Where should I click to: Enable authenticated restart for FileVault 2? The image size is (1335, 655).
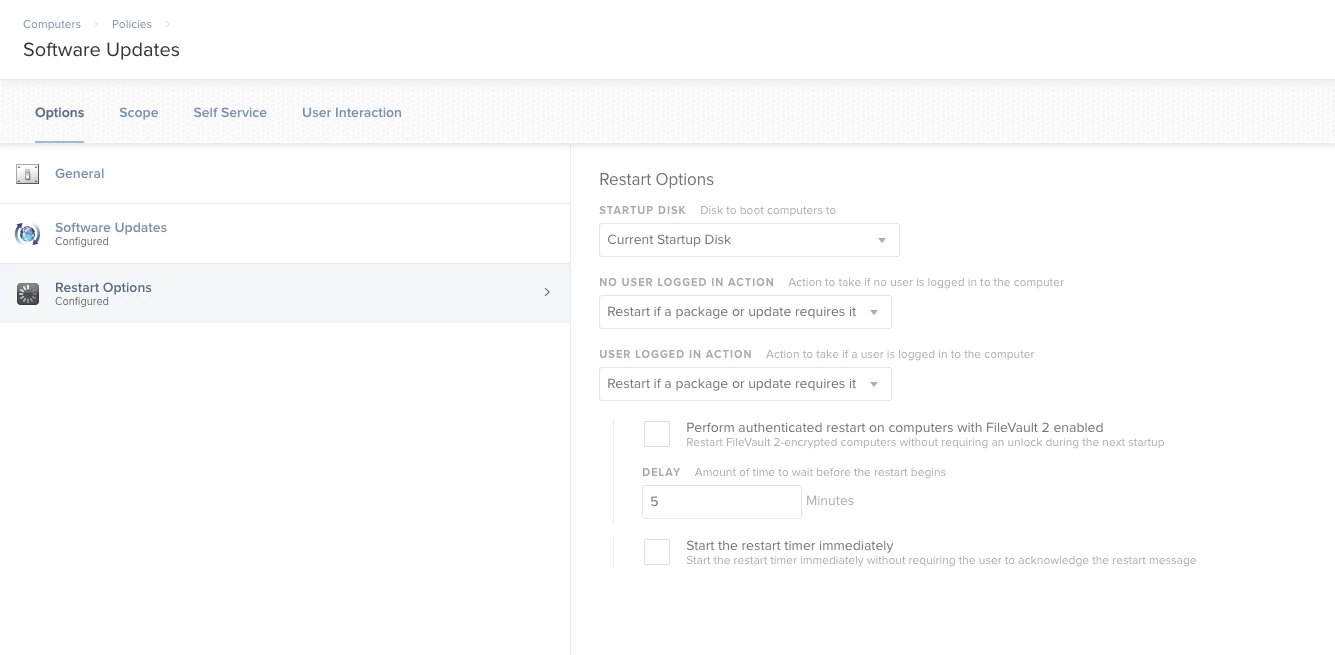click(657, 434)
